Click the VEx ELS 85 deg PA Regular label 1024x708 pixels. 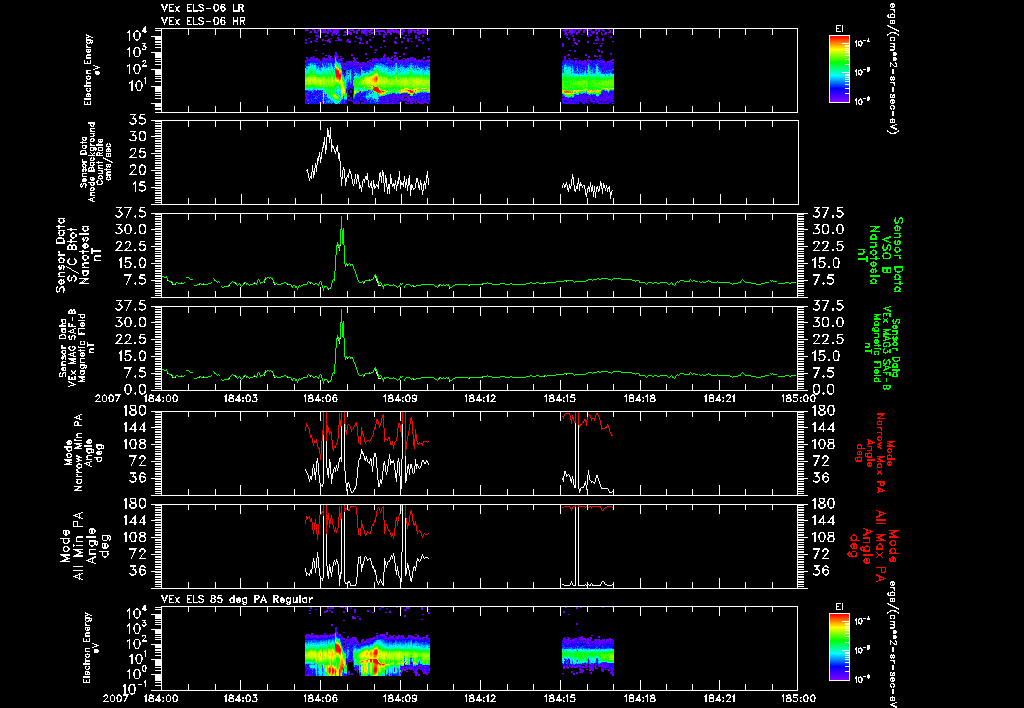[x=237, y=599]
